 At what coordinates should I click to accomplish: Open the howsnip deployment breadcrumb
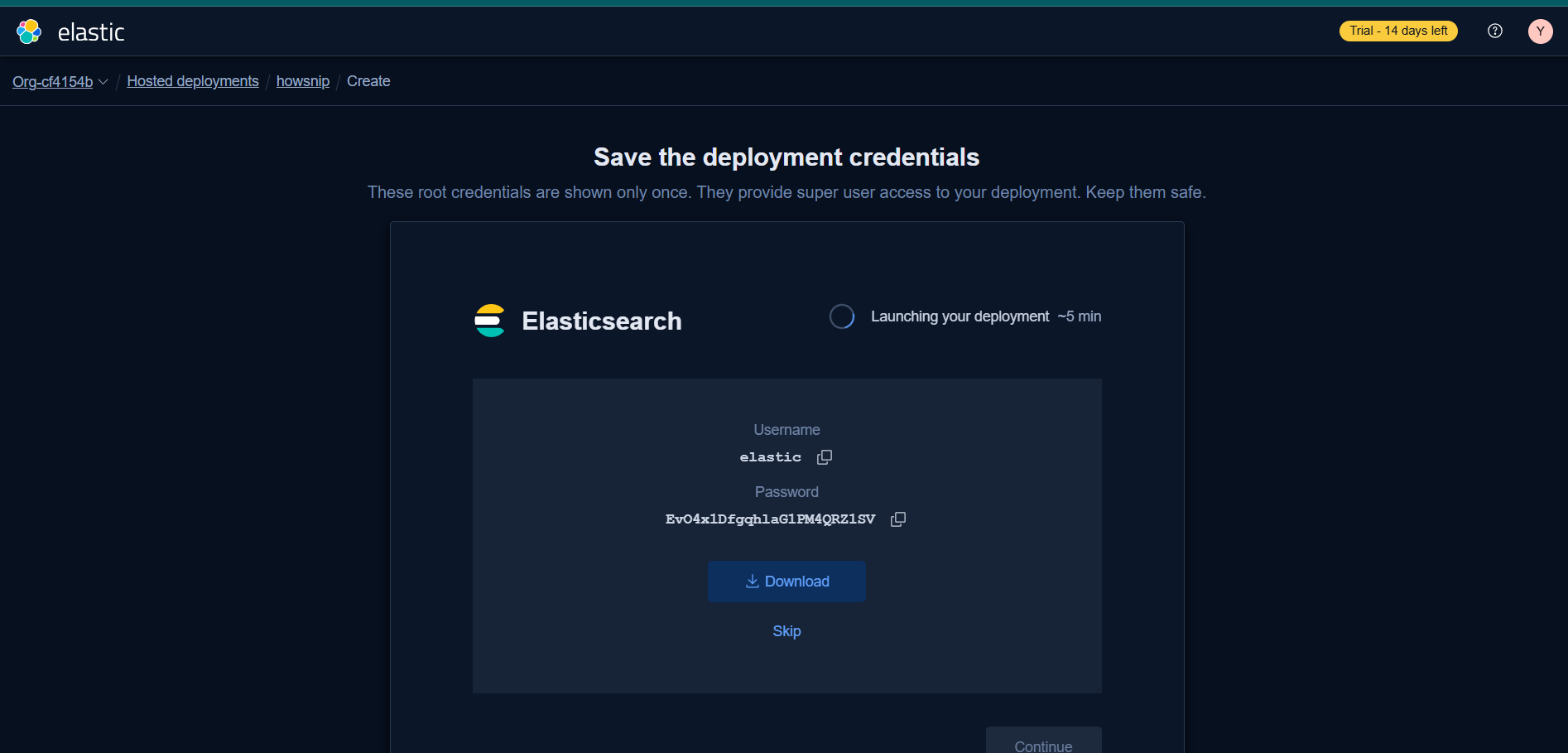click(x=303, y=81)
